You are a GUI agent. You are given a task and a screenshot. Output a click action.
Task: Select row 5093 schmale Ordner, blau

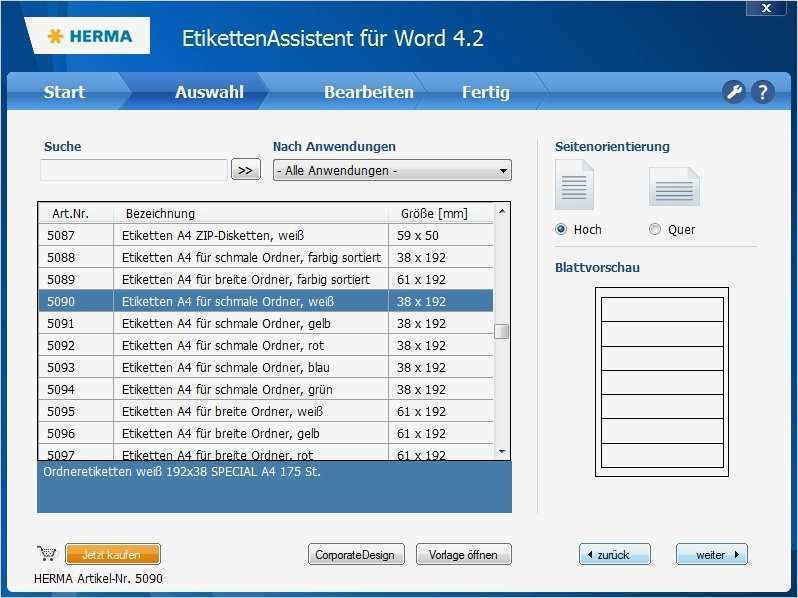tap(266, 367)
